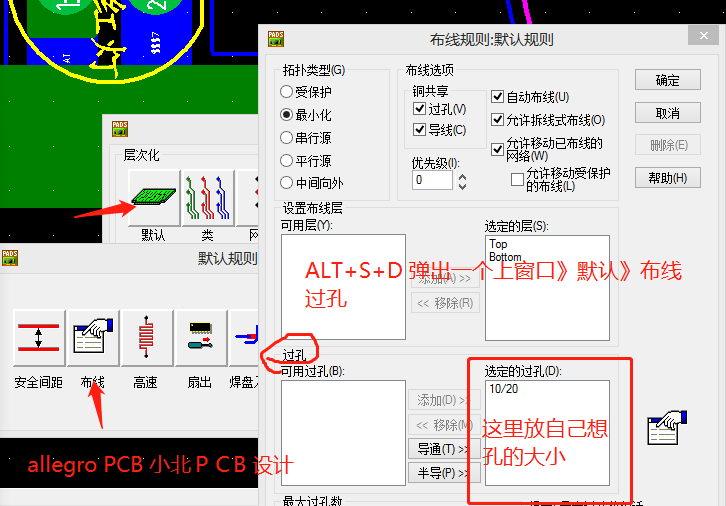
Task: Click Add (添加(D)) via button
Action: (x=444, y=400)
